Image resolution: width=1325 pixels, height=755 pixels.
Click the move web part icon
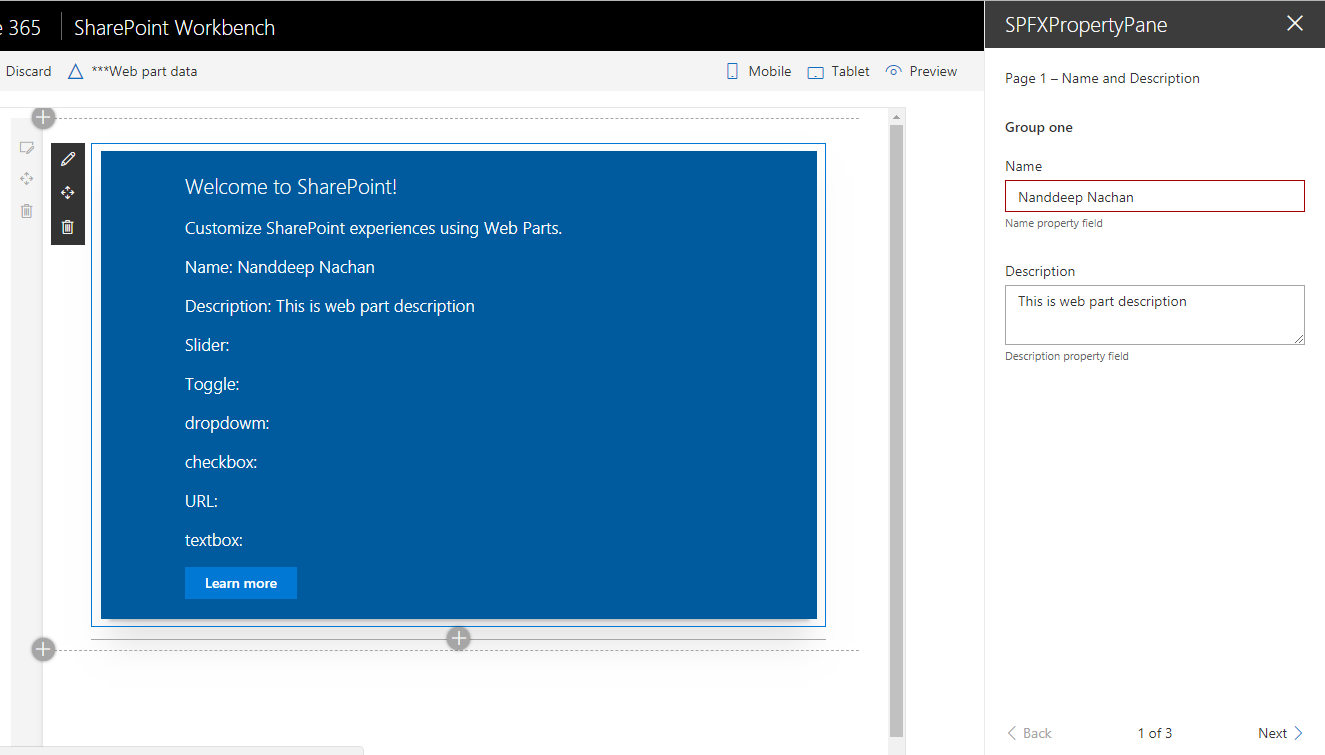point(68,193)
